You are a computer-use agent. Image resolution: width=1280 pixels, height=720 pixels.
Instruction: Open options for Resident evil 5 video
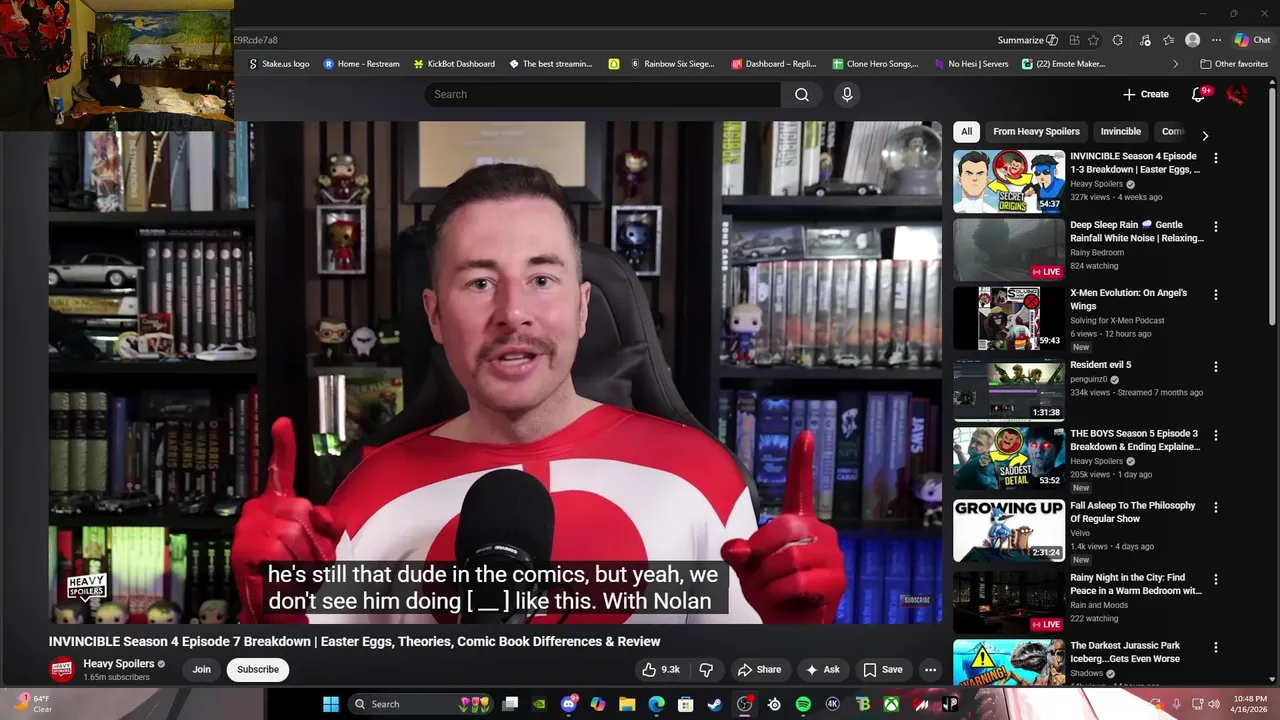(x=1216, y=367)
